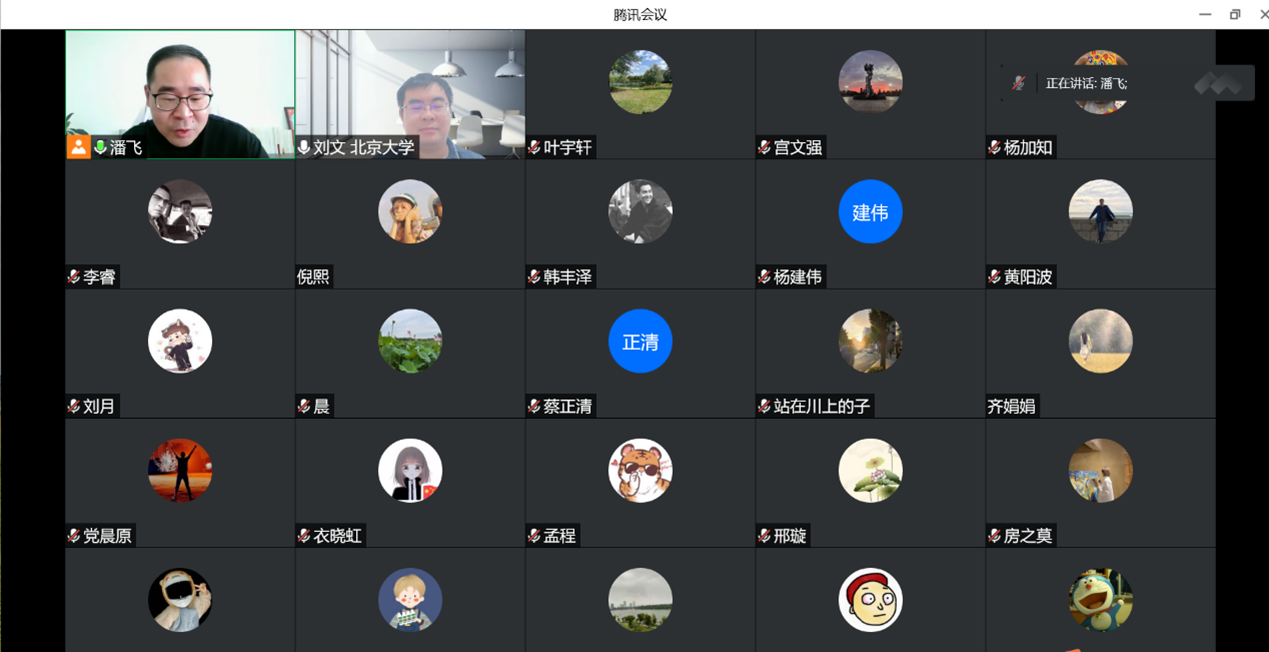Click the green active microphone icon for 潘飞
This screenshot has height=652, width=1269.
click(x=100, y=147)
